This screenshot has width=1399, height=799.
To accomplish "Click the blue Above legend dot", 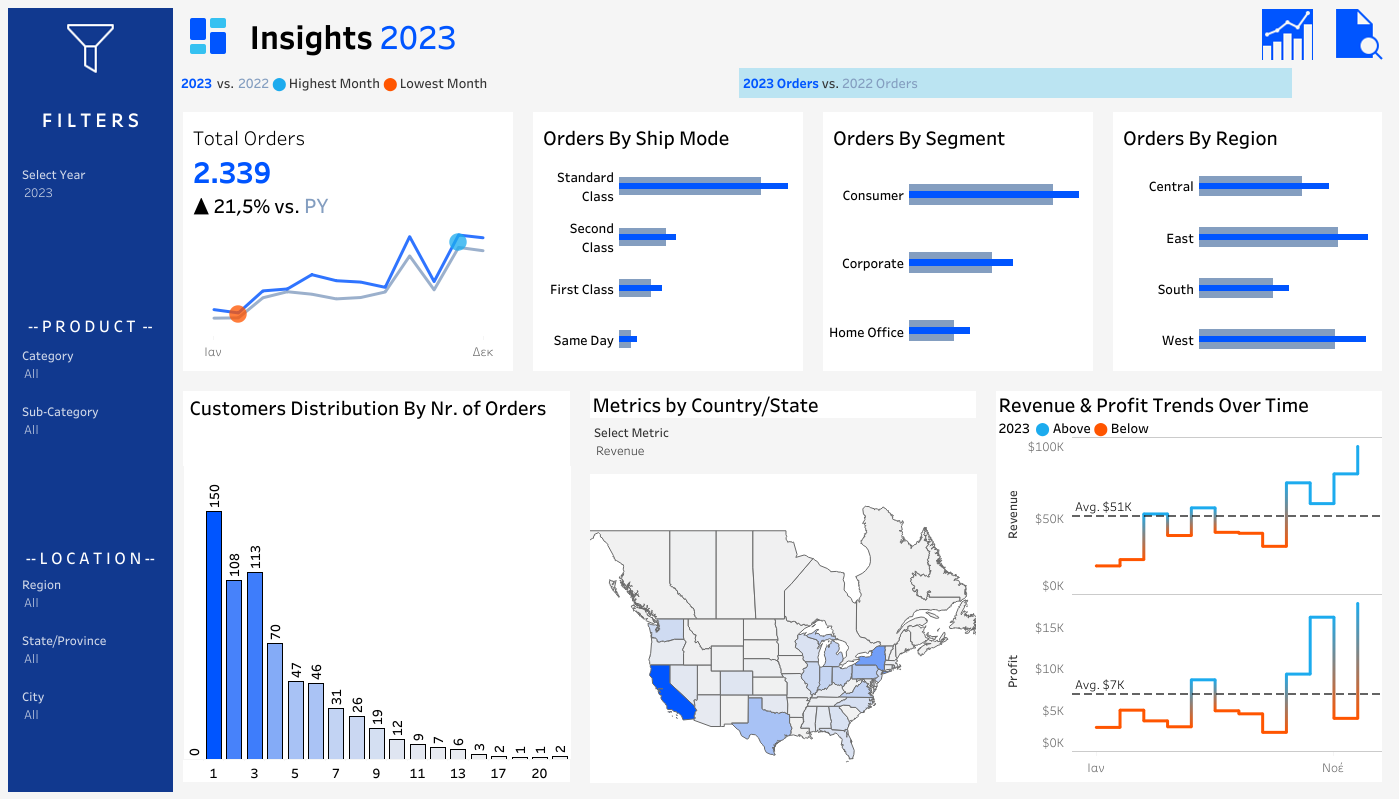I will pyautogui.click(x=1043, y=429).
